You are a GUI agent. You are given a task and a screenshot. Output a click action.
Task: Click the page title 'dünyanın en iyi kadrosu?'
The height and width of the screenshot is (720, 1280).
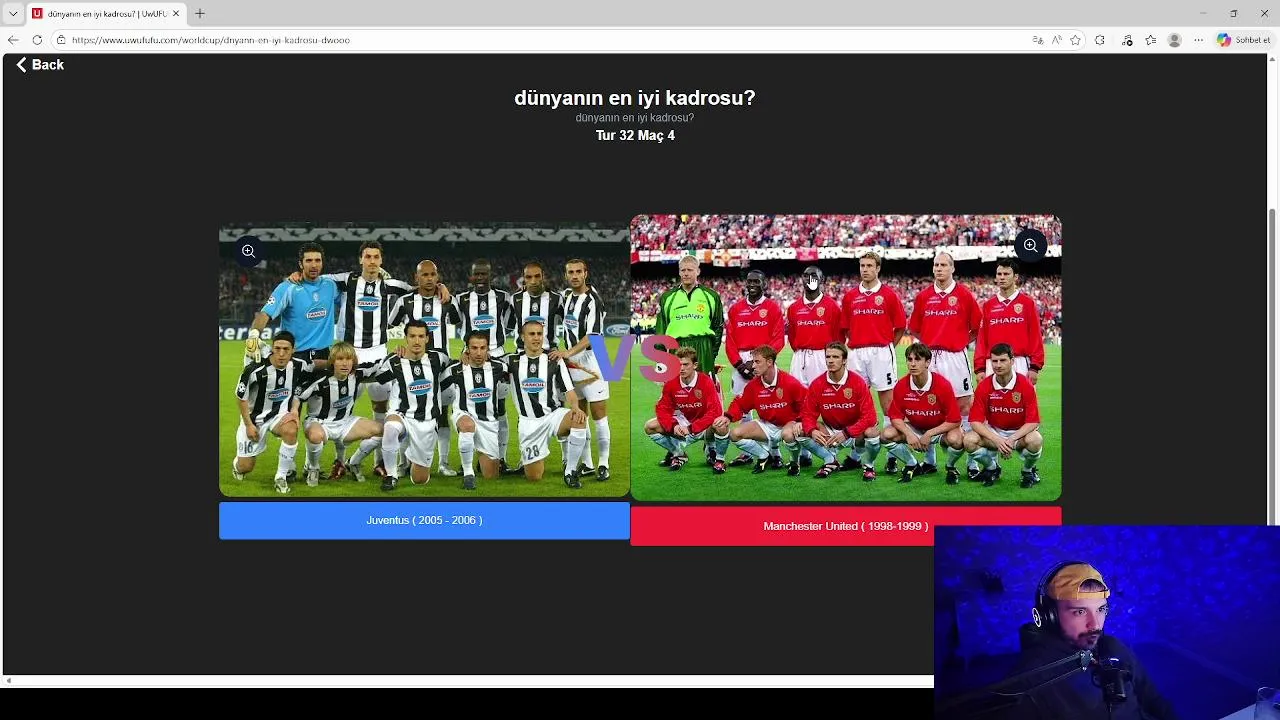pos(635,98)
